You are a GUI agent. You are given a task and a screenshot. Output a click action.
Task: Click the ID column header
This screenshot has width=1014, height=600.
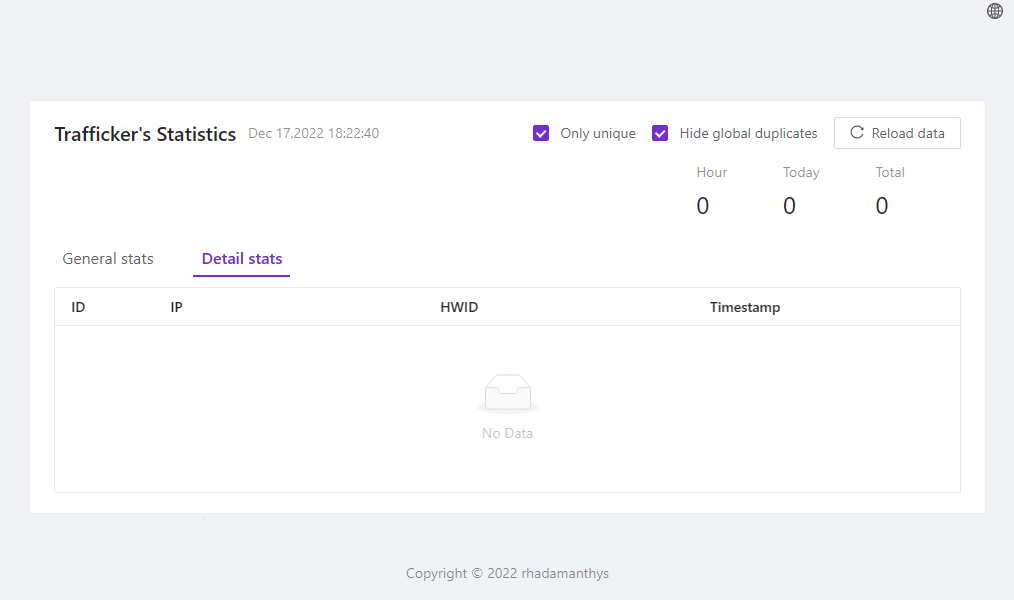click(x=78, y=307)
